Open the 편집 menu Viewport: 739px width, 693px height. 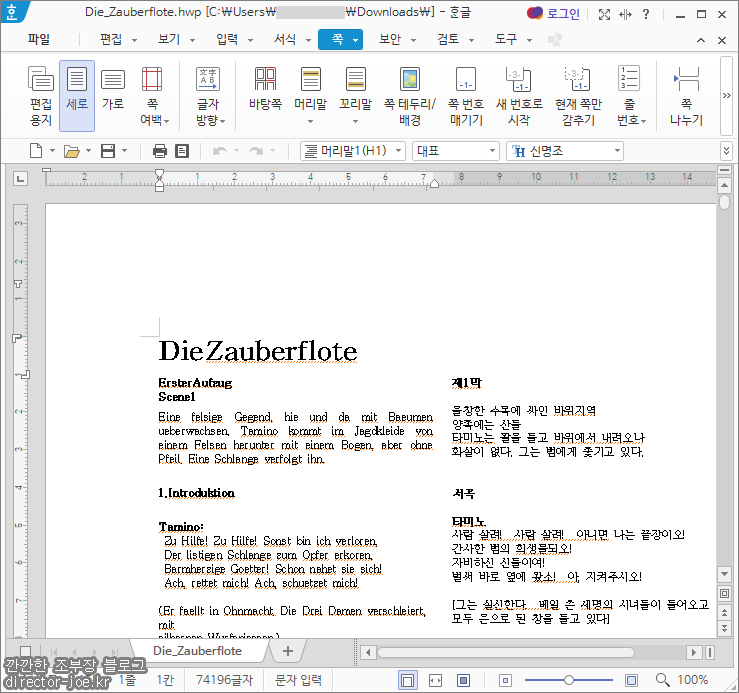[x=118, y=39]
